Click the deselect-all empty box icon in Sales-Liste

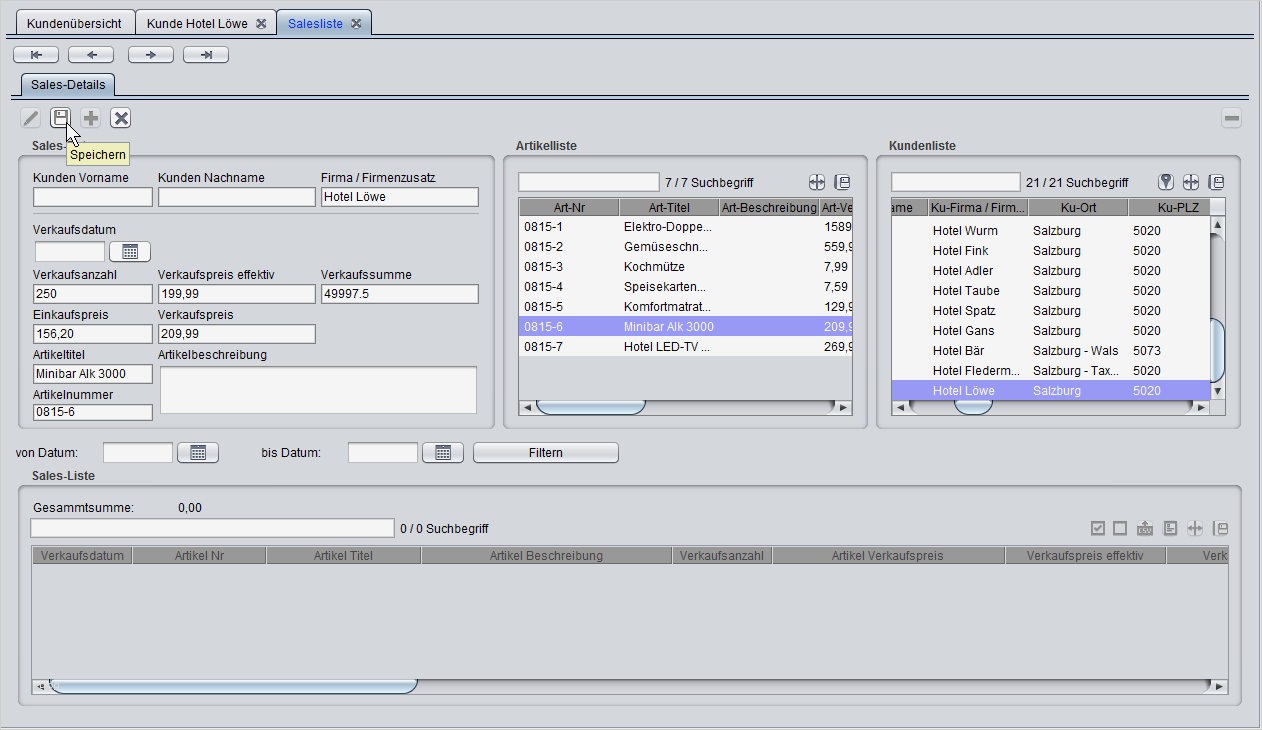(1120, 528)
